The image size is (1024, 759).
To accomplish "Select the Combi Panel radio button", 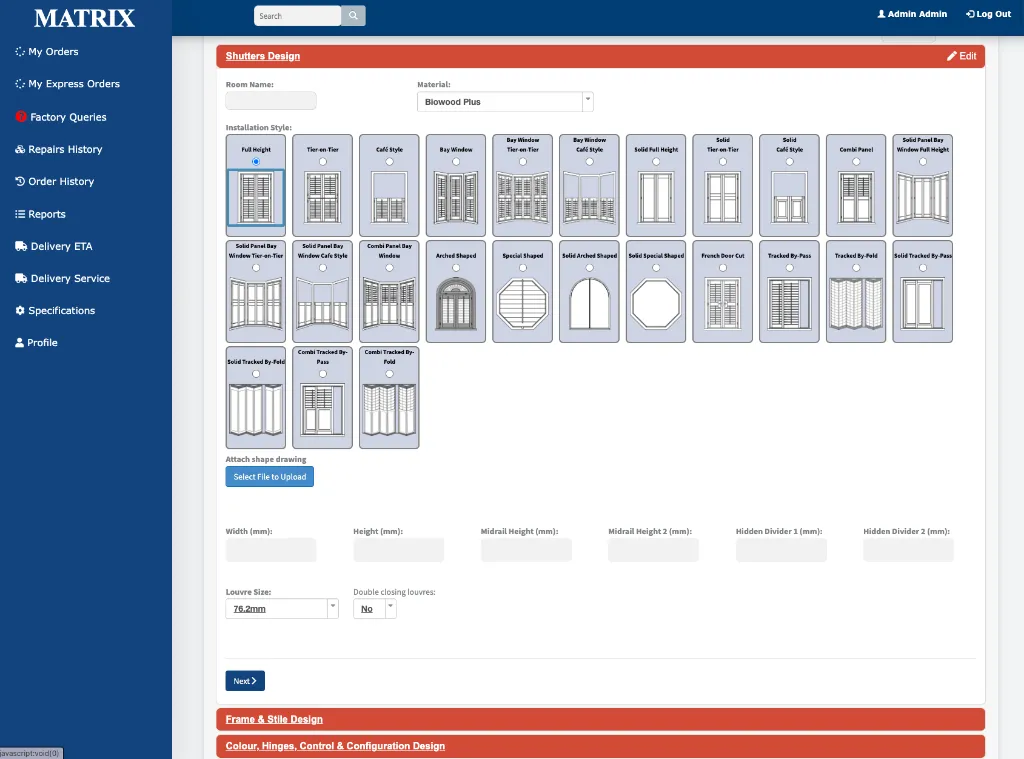I will (856, 161).
